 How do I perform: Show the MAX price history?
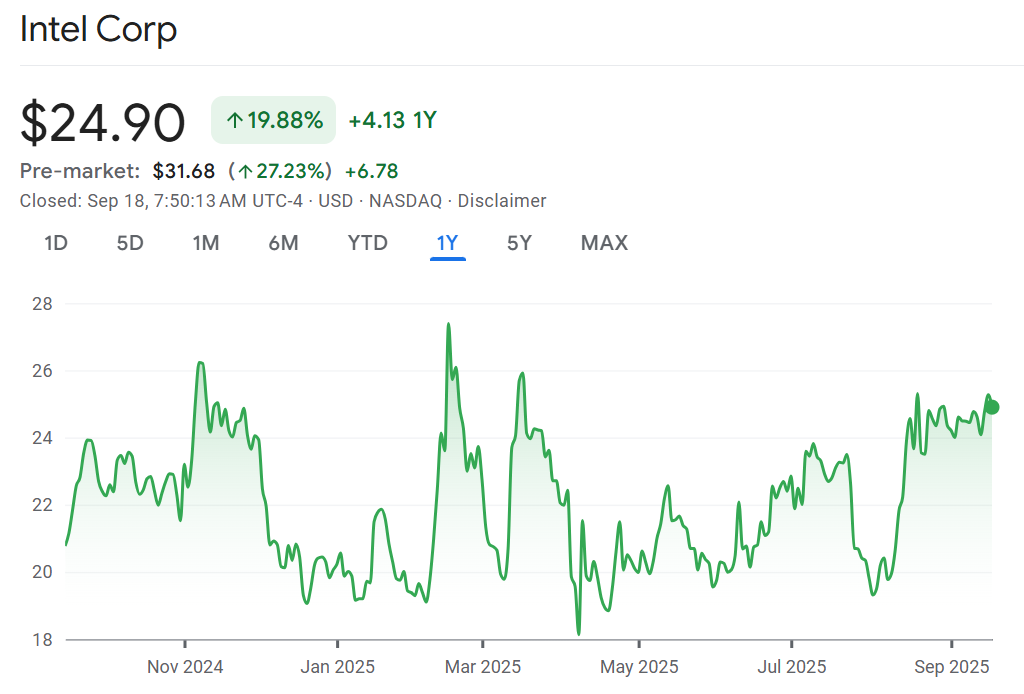[605, 243]
